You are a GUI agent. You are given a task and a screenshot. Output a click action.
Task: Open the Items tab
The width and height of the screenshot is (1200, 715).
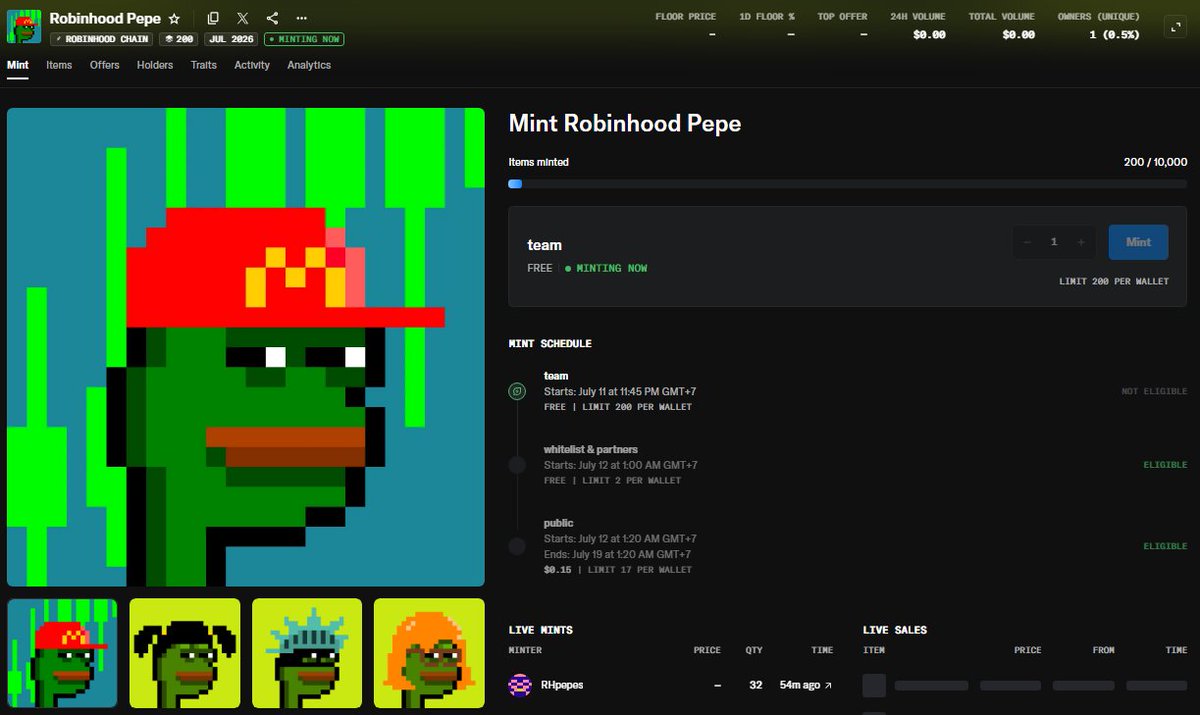[x=59, y=65]
